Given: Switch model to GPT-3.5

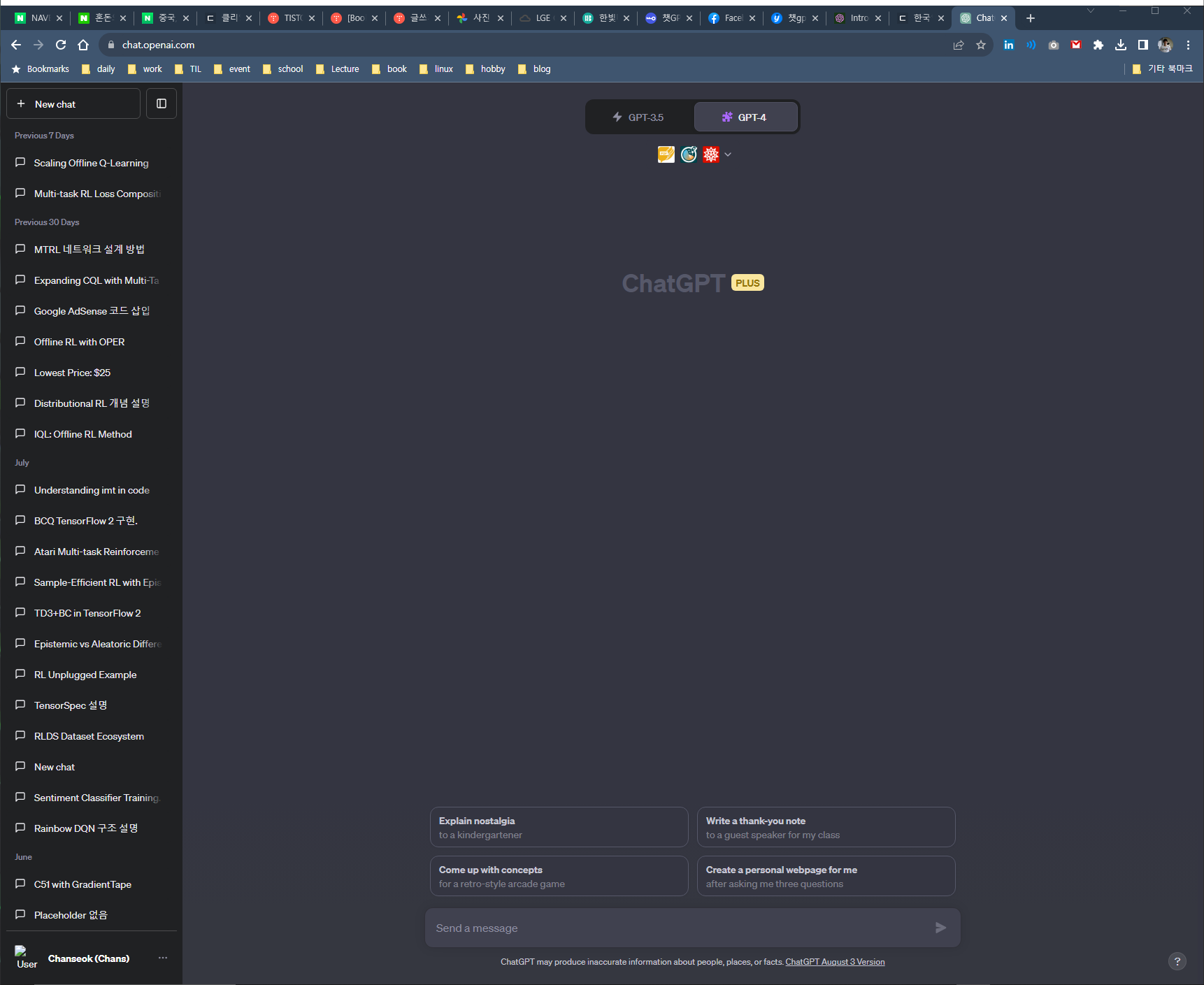Looking at the screenshot, I should (639, 117).
